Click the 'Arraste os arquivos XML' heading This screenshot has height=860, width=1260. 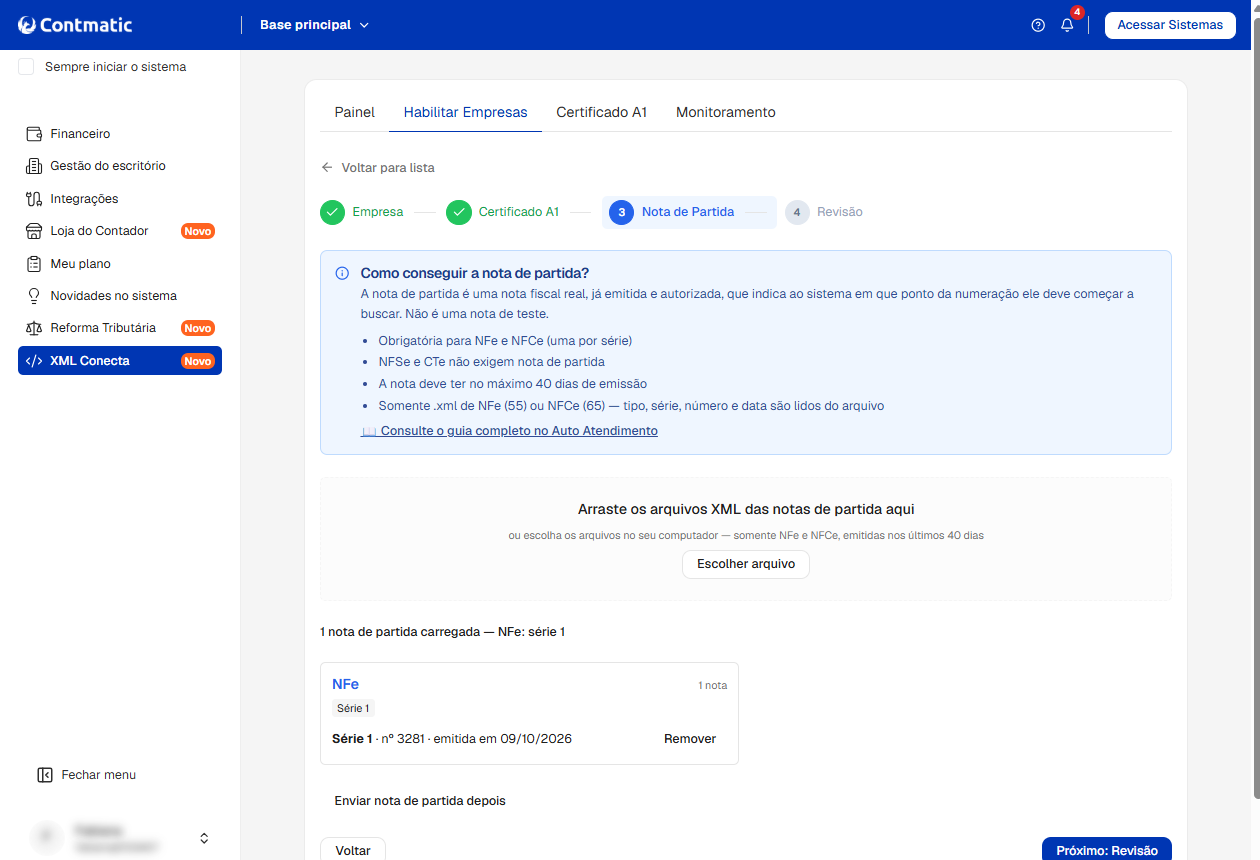click(x=746, y=510)
